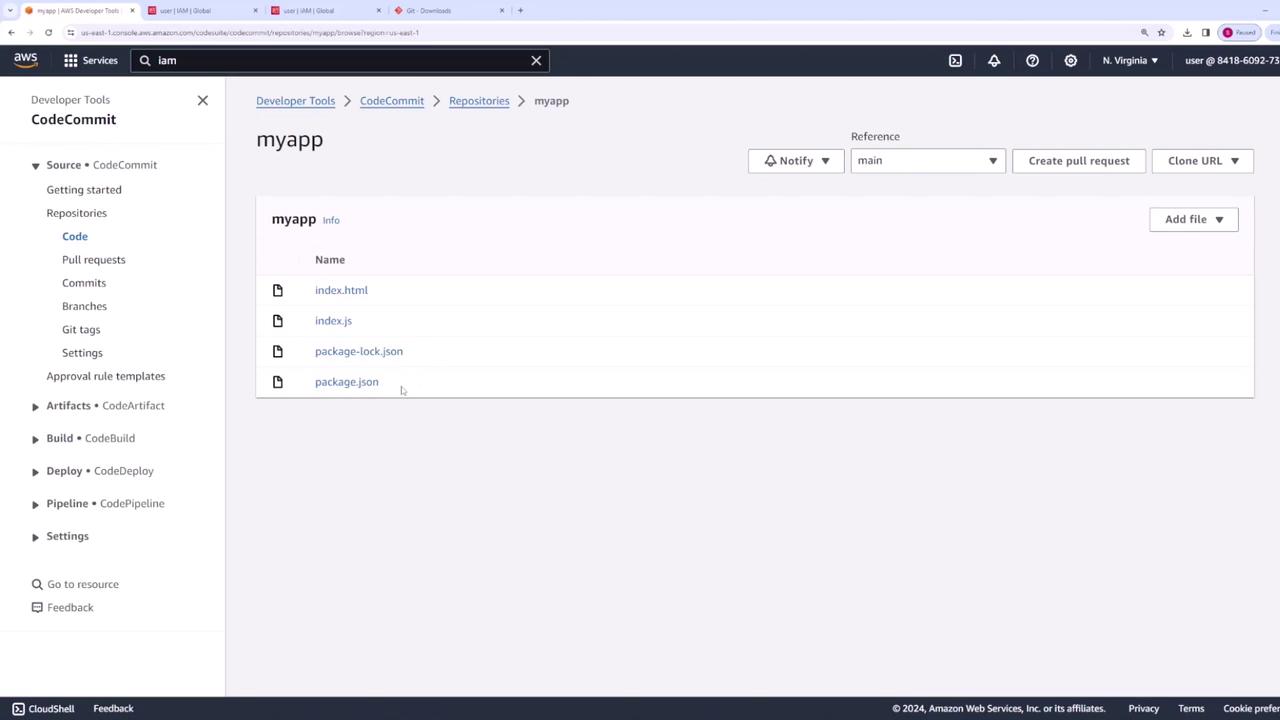
Task: Click the Create pull request button
Action: click(x=1079, y=160)
